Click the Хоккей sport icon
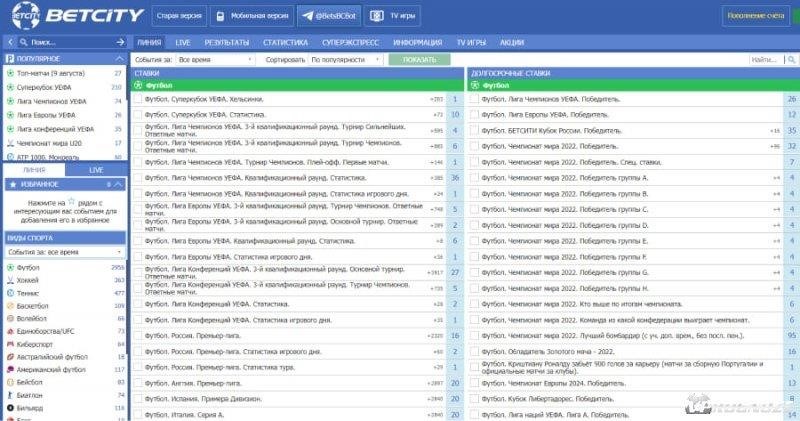The image size is (800, 421). click(x=10, y=280)
